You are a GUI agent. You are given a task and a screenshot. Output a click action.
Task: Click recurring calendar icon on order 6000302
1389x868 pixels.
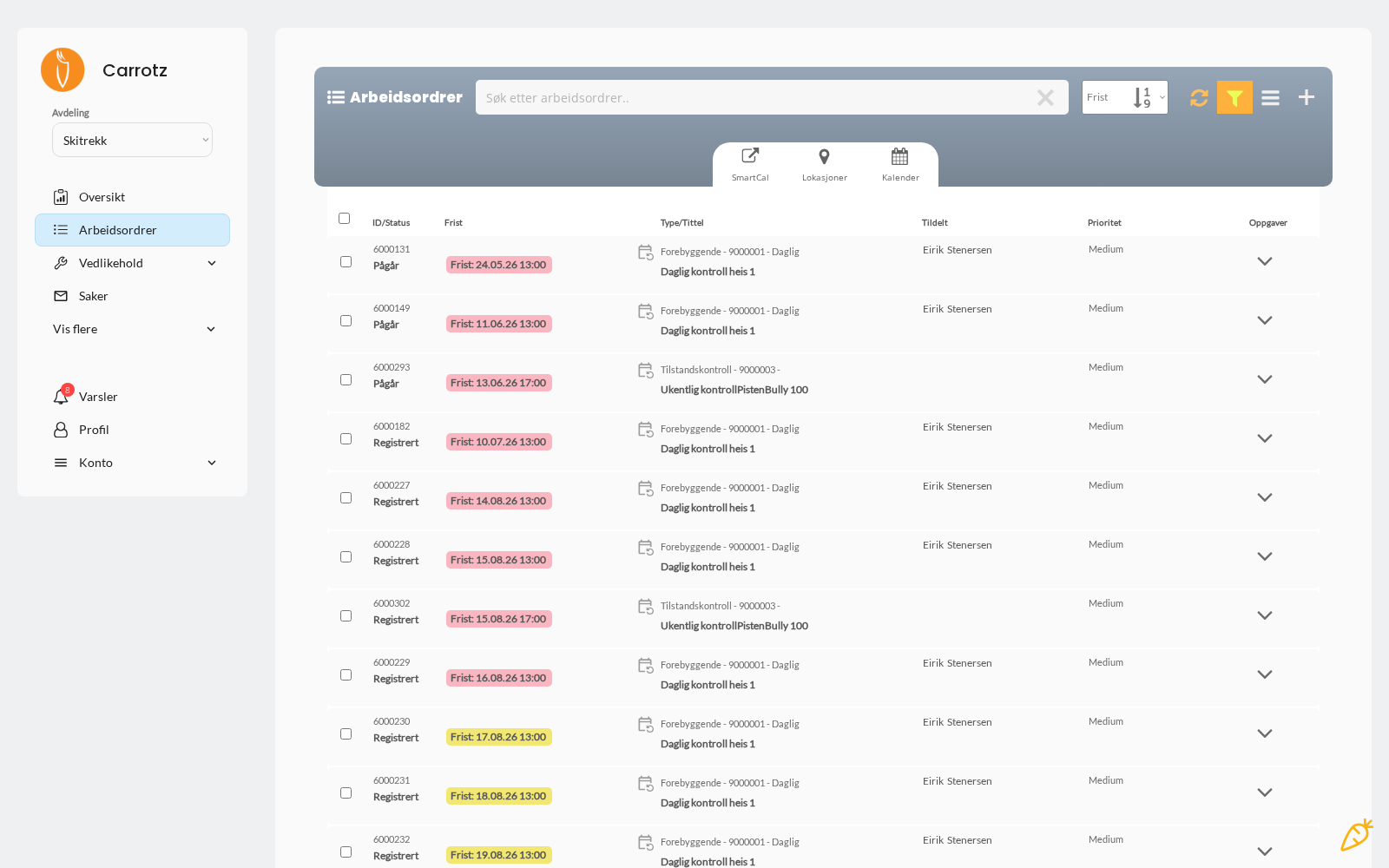pyautogui.click(x=646, y=607)
